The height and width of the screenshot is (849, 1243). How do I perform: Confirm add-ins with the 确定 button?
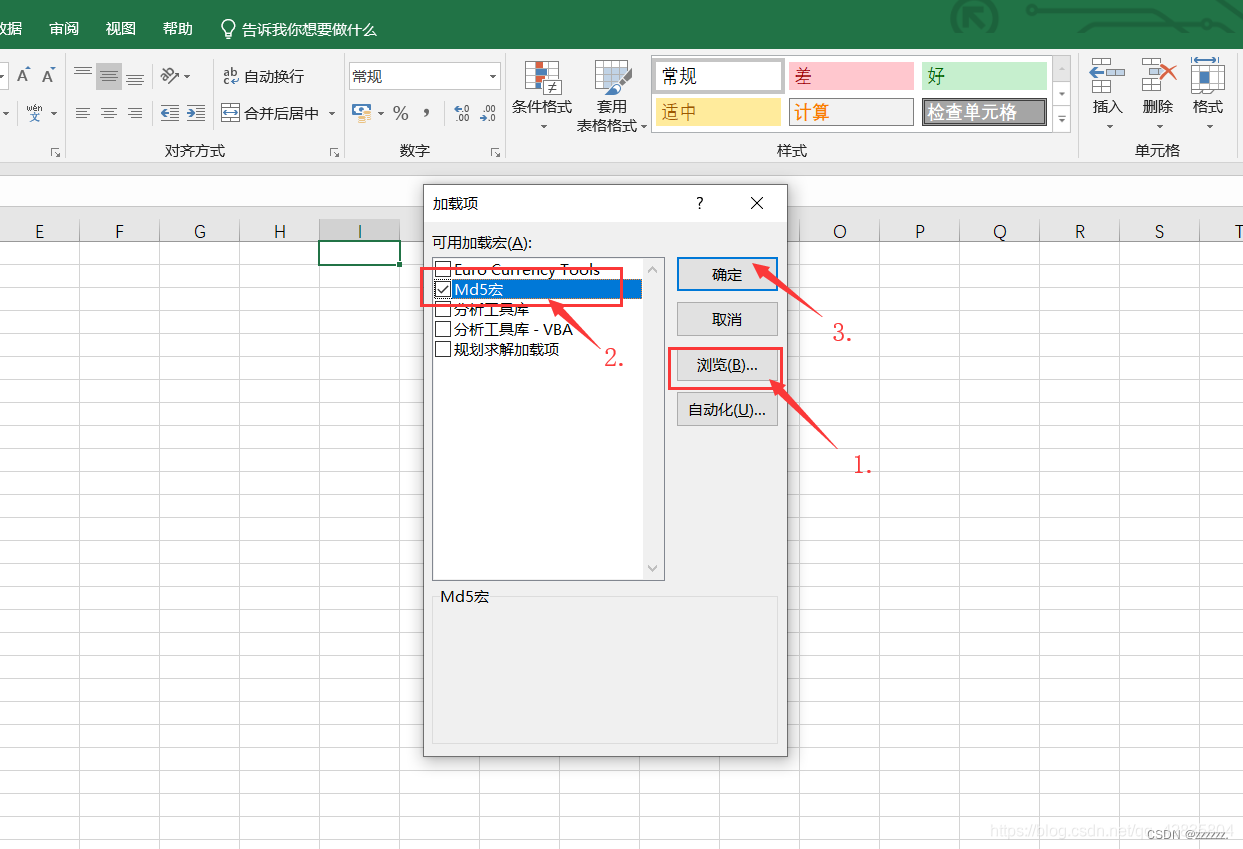tap(727, 273)
